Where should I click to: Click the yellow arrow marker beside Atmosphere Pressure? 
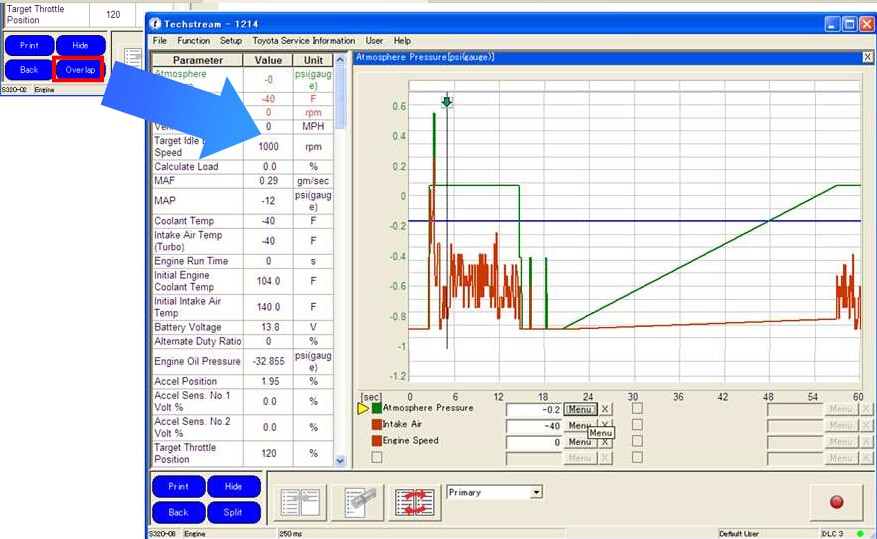click(363, 409)
